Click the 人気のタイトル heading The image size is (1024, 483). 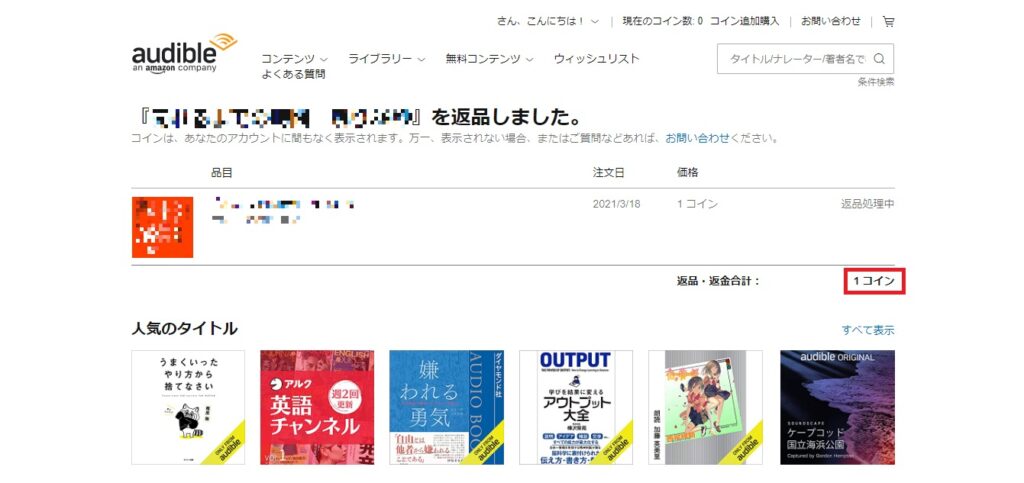184,329
